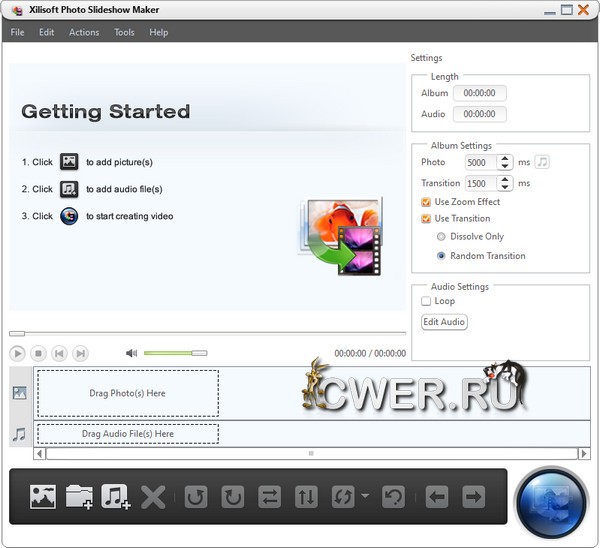
Task: Click the move left arrow icon
Action: 436,496
